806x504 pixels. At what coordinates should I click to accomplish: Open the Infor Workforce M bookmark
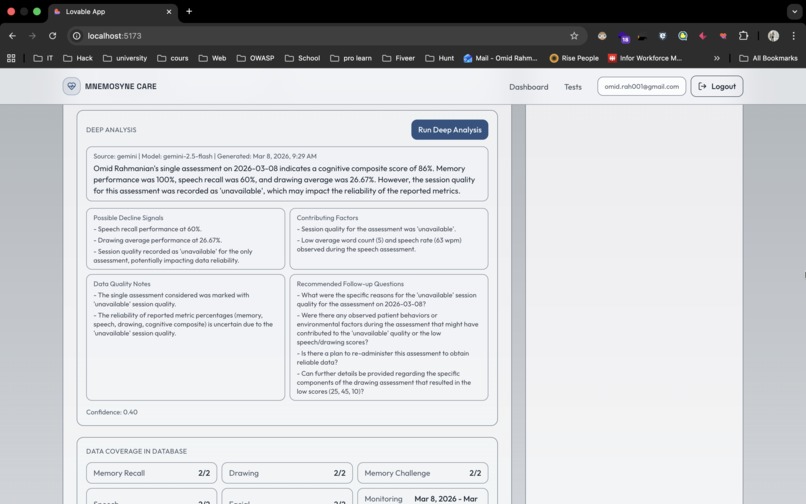coord(645,58)
